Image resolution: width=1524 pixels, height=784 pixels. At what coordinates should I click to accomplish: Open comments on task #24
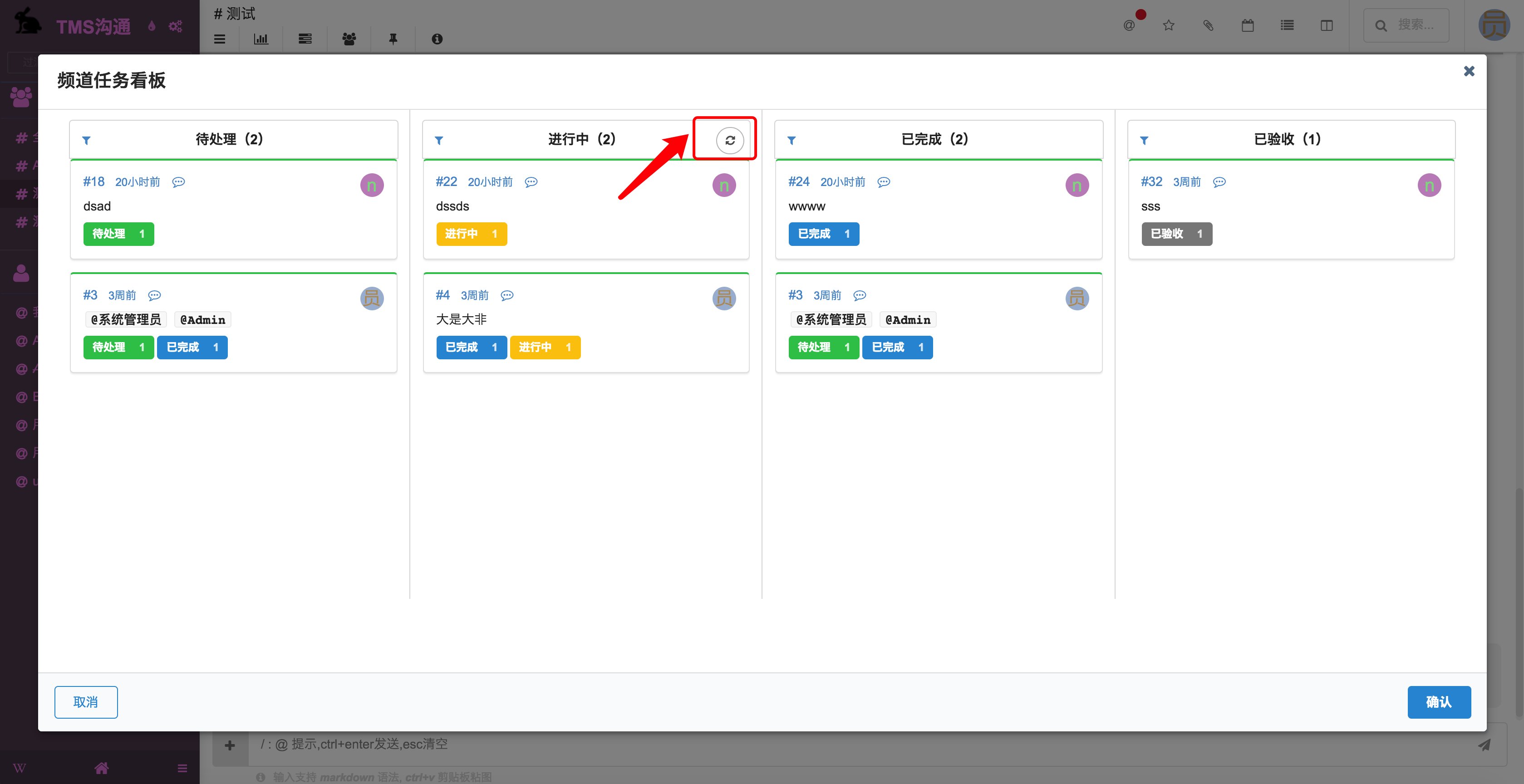[883, 182]
